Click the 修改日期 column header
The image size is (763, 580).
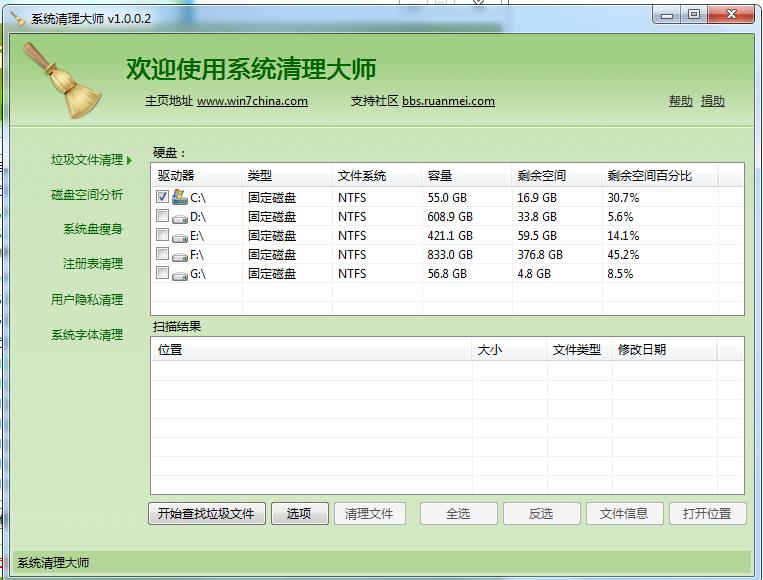pyautogui.click(x=664, y=349)
